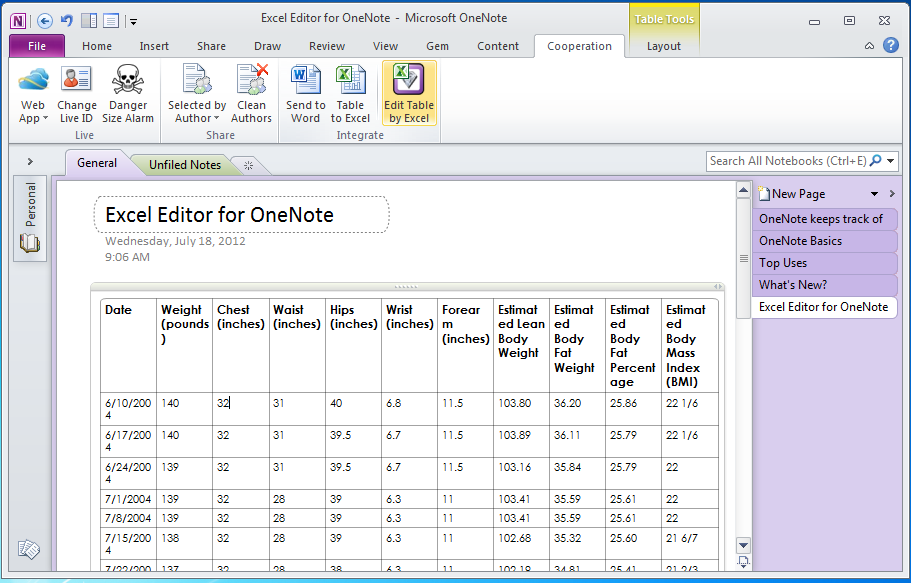The width and height of the screenshot is (911, 583).
Task: Open the View ribbon tab
Action: (385, 46)
